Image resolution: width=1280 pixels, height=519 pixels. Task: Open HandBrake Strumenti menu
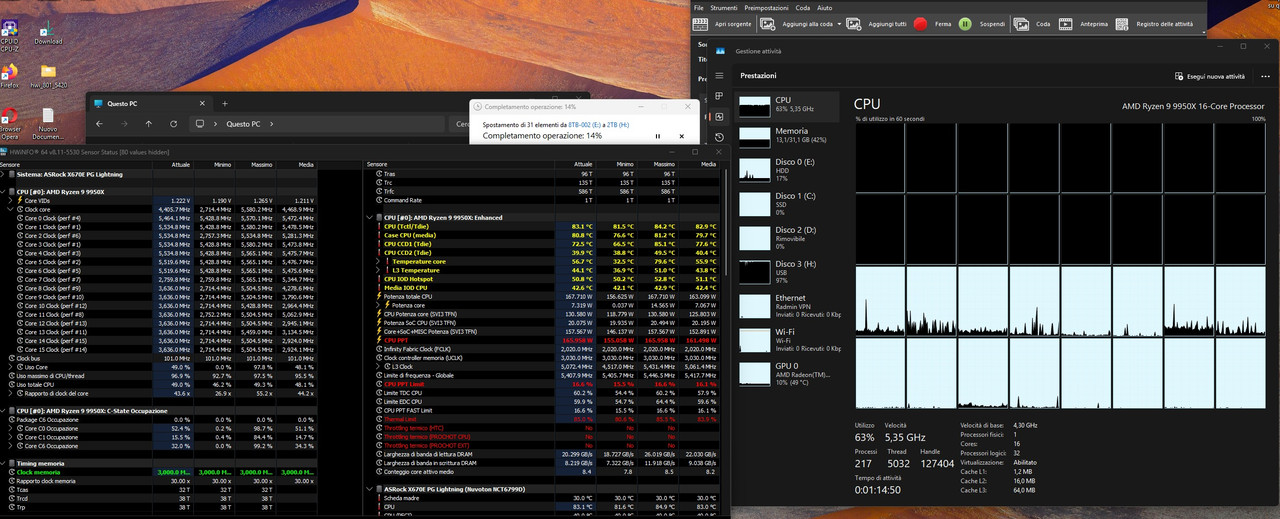pos(723,8)
